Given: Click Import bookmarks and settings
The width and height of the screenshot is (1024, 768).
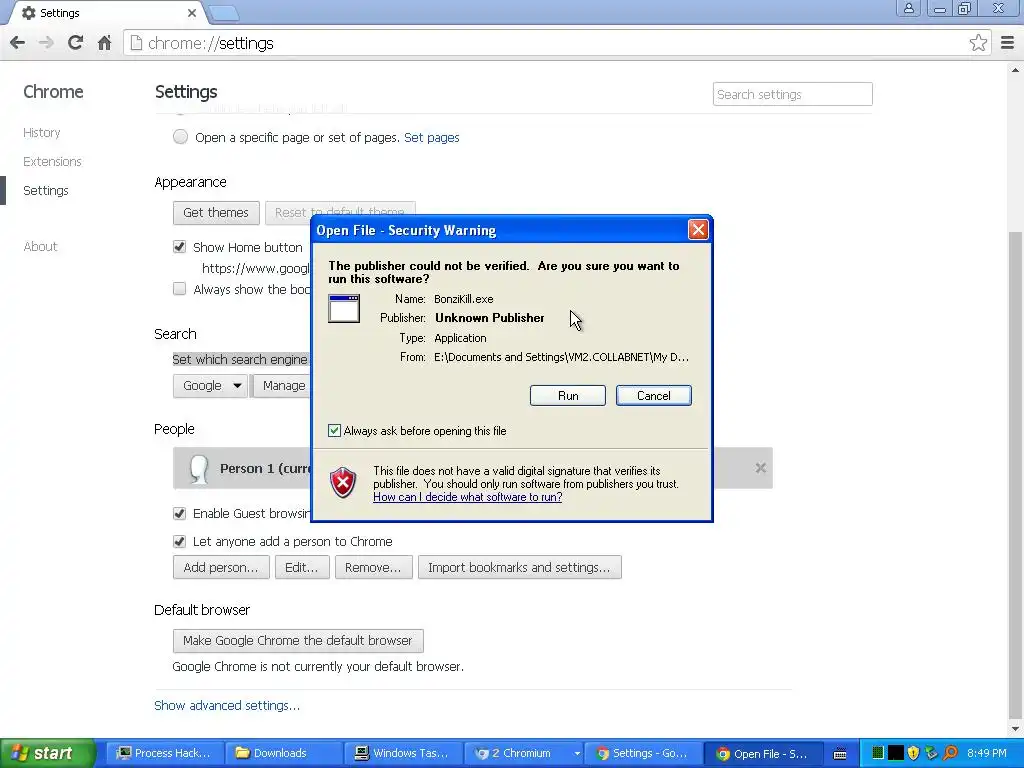Looking at the screenshot, I should [519, 568].
